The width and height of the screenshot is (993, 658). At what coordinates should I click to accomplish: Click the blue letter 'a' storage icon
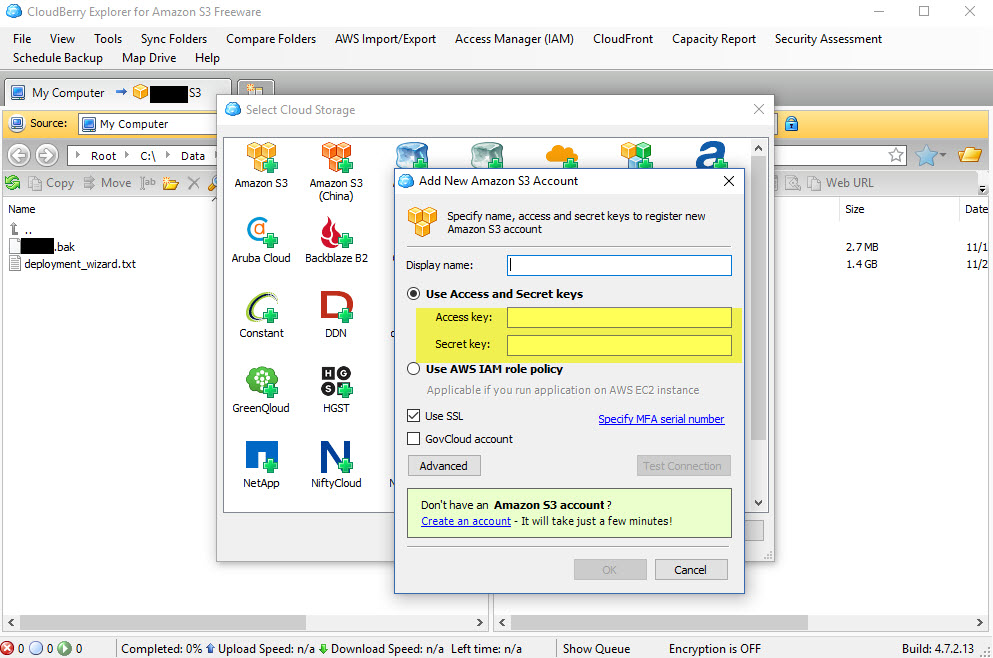tap(711, 155)
